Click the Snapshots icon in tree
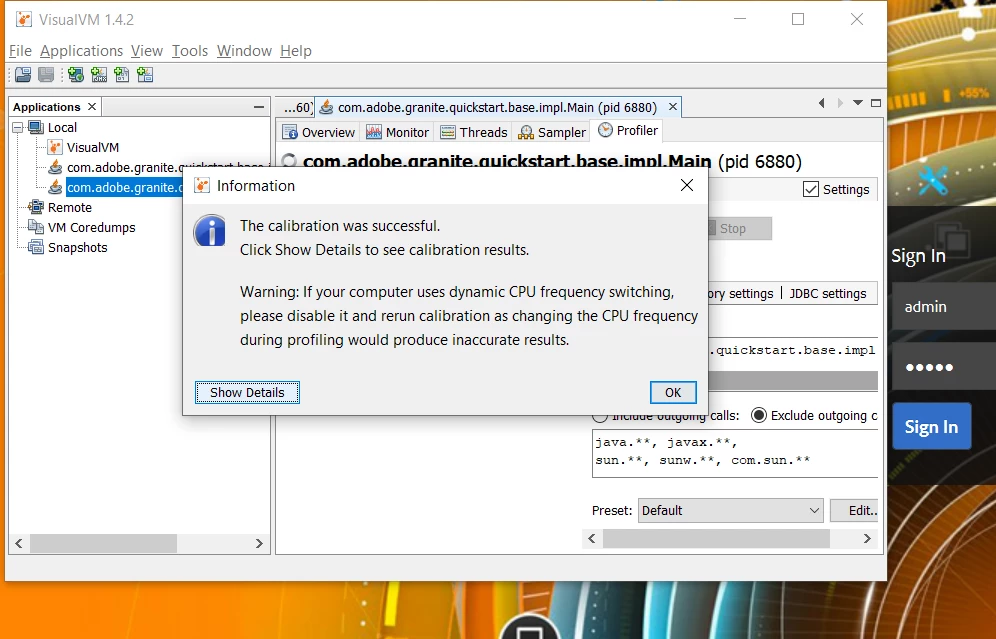996x639 pixels. (36, 247)
